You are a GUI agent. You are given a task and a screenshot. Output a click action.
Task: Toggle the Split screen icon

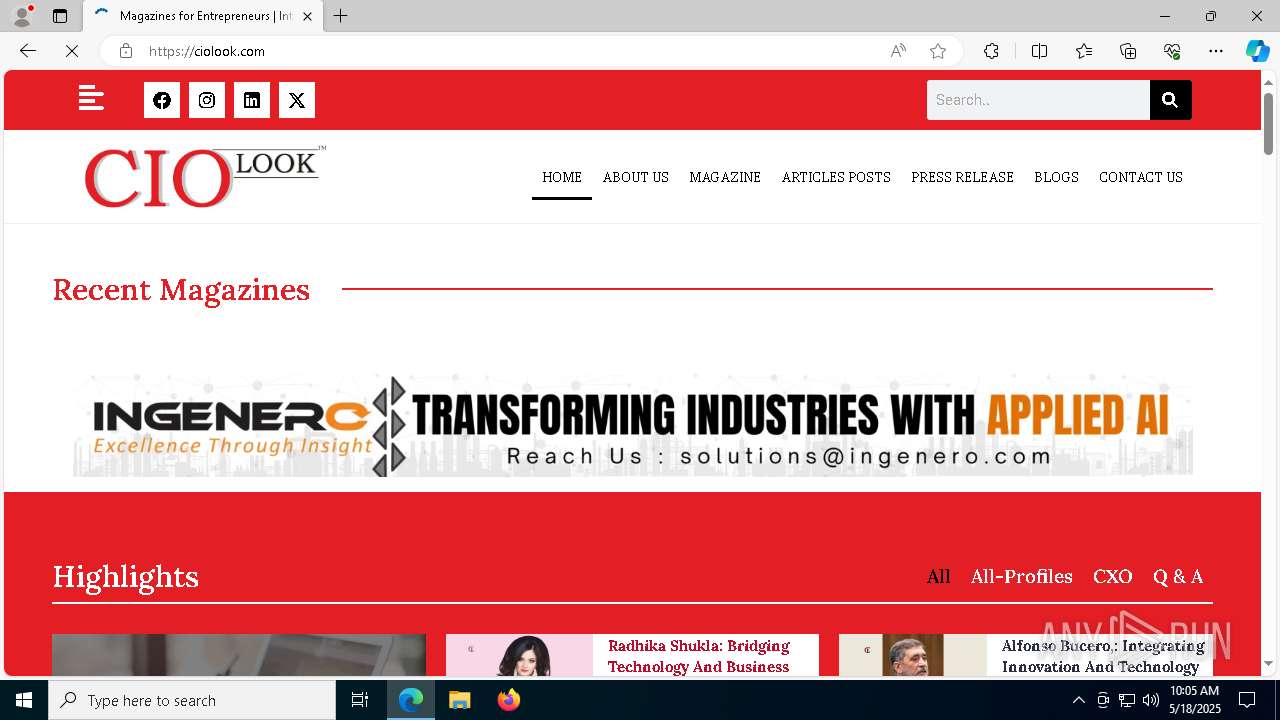click(x=1039, y=51)
